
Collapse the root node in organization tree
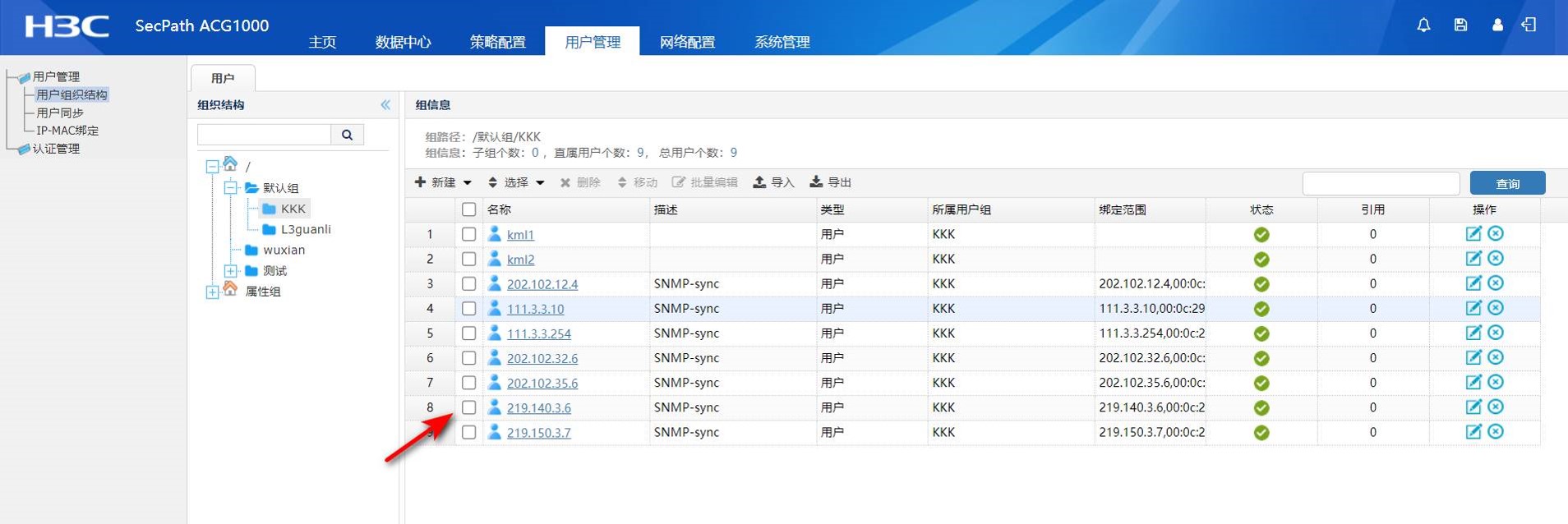point(212,167)
